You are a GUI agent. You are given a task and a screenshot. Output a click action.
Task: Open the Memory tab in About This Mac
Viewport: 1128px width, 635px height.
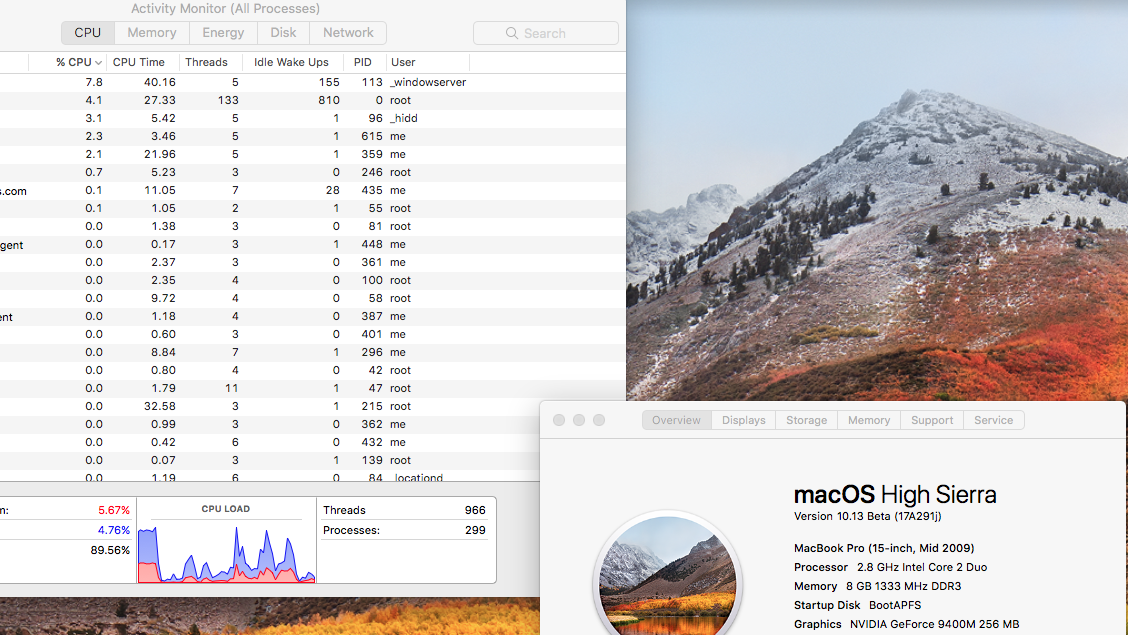point(868,420)
